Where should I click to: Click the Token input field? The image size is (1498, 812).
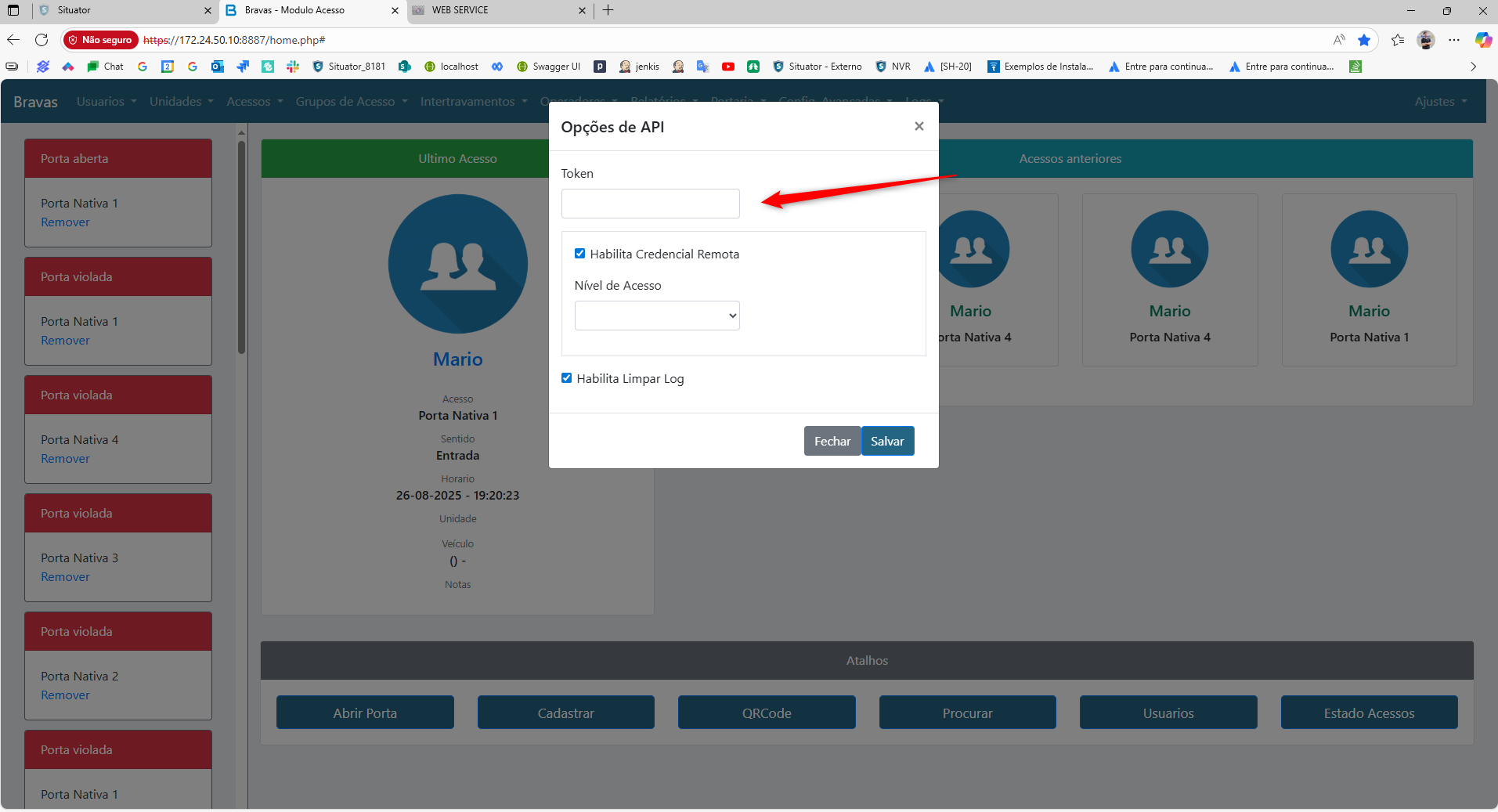tap(650, 204)
